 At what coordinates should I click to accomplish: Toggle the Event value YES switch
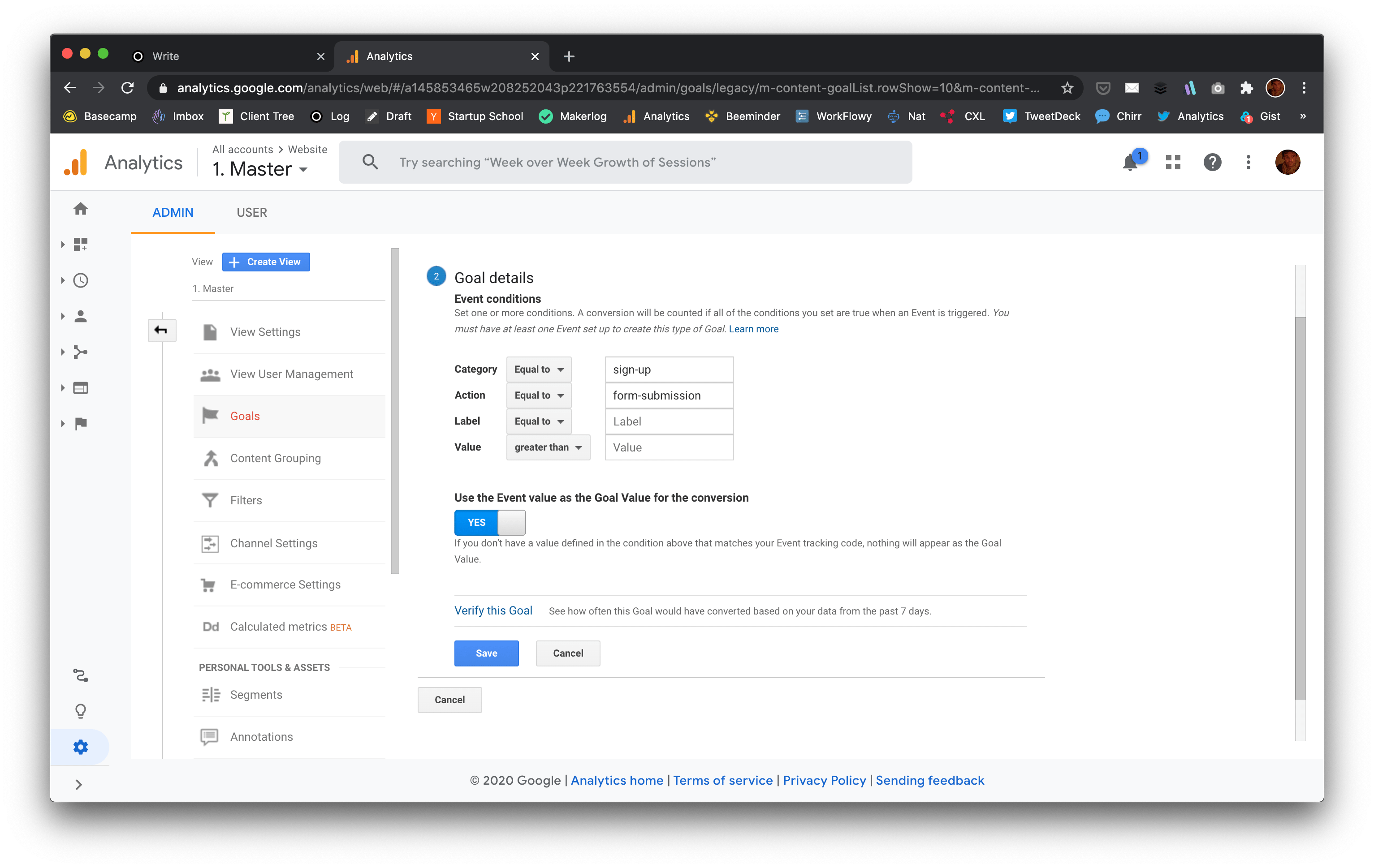click(x=489, y=522)
